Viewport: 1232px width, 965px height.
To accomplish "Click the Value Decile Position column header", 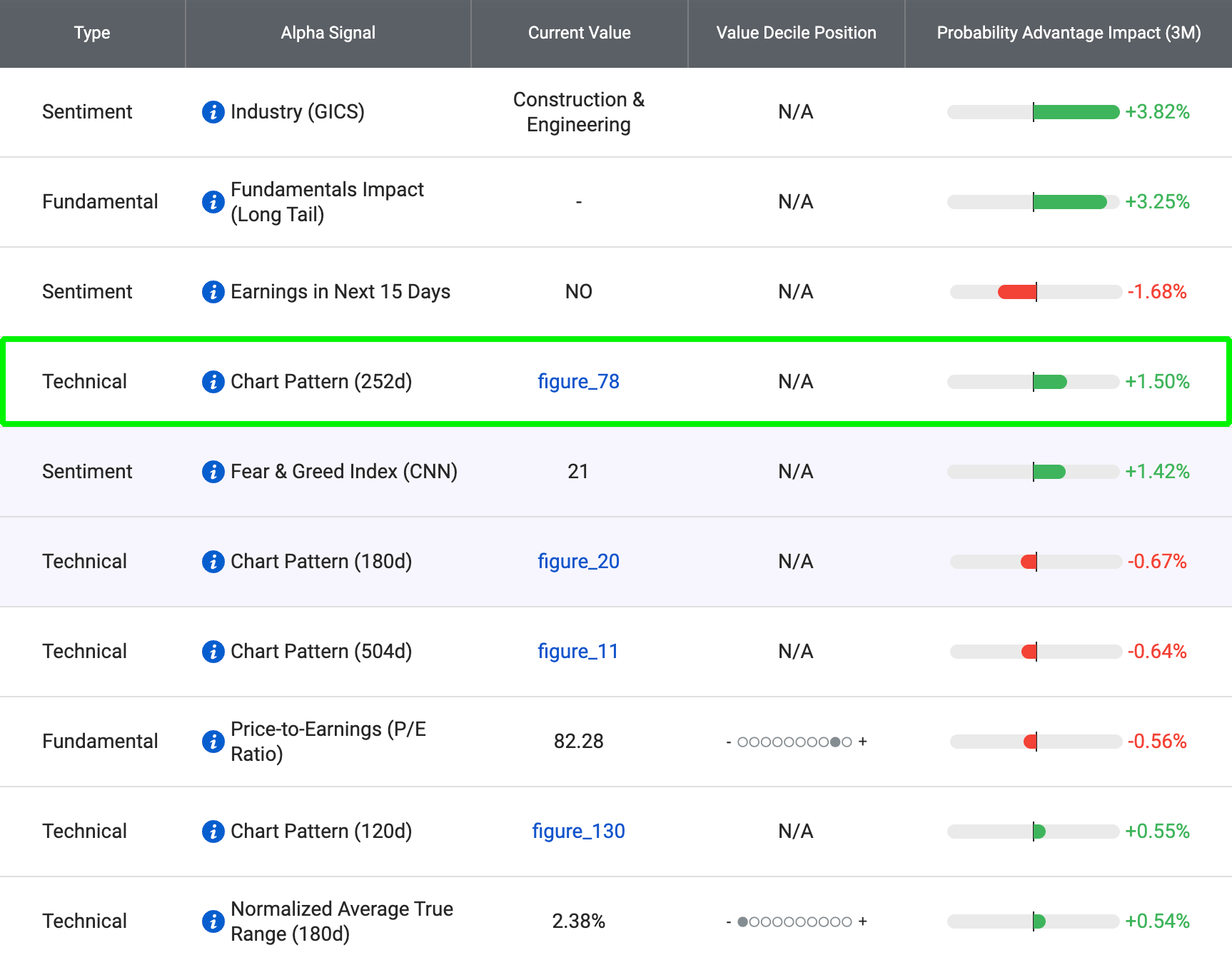I will [x=796, y=33].
